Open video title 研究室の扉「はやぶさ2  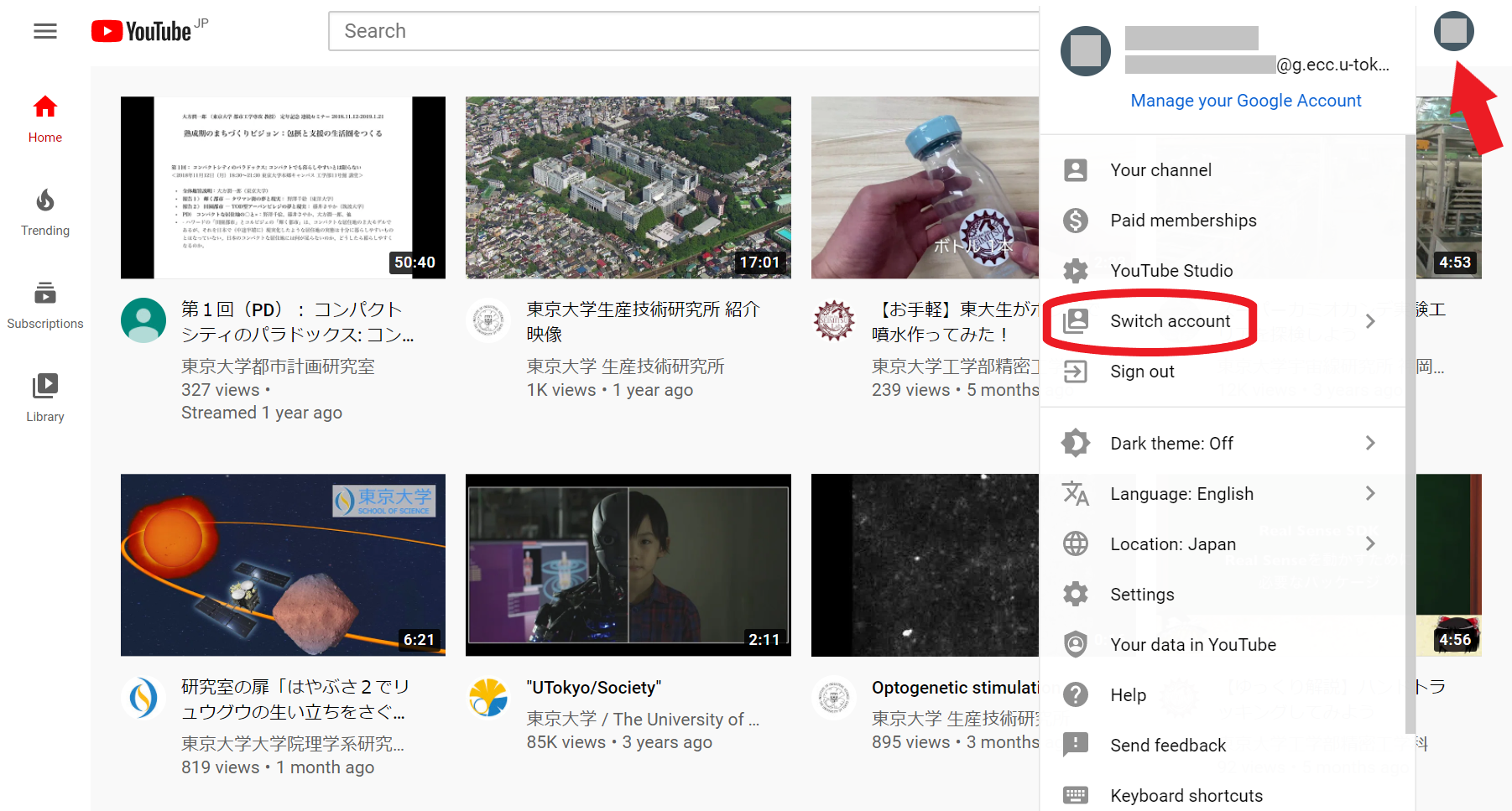pos(295,699)
